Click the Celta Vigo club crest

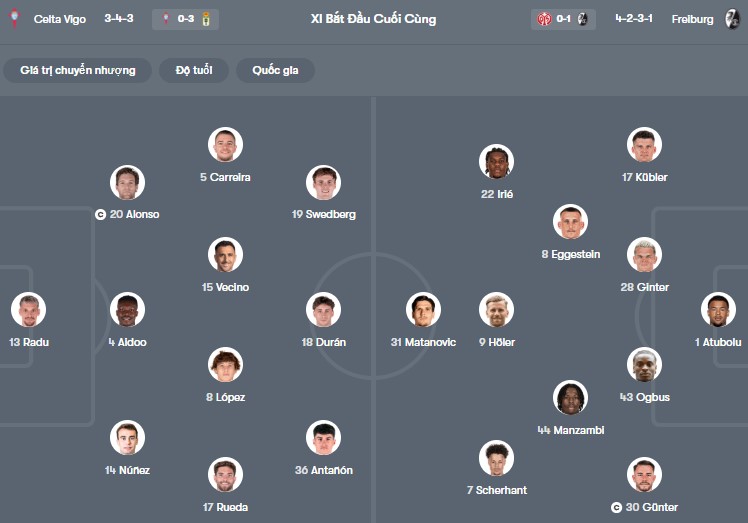point(14,19)
